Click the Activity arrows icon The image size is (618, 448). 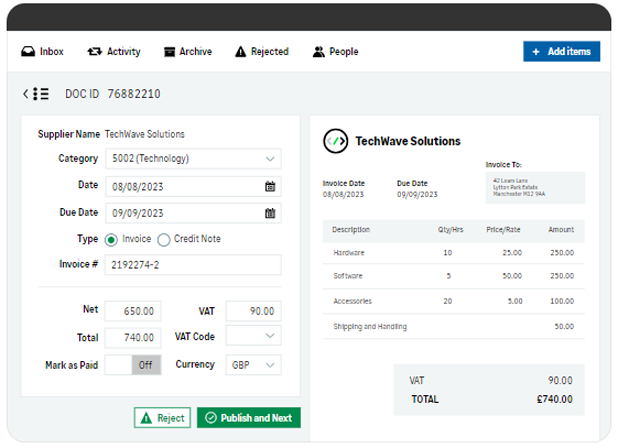pyautogui.click(x=95, y=52)
